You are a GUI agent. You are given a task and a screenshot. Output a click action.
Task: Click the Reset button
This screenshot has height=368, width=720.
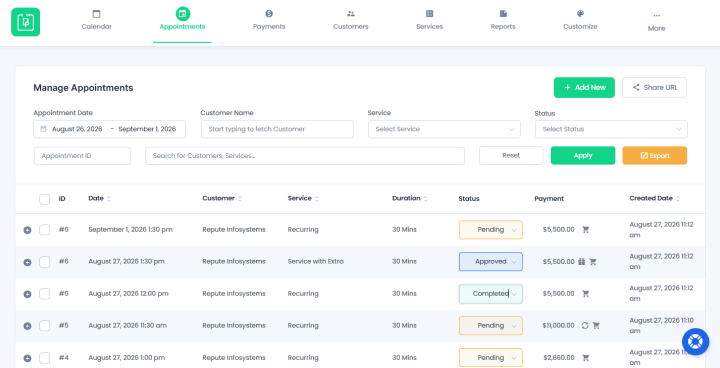511,156
